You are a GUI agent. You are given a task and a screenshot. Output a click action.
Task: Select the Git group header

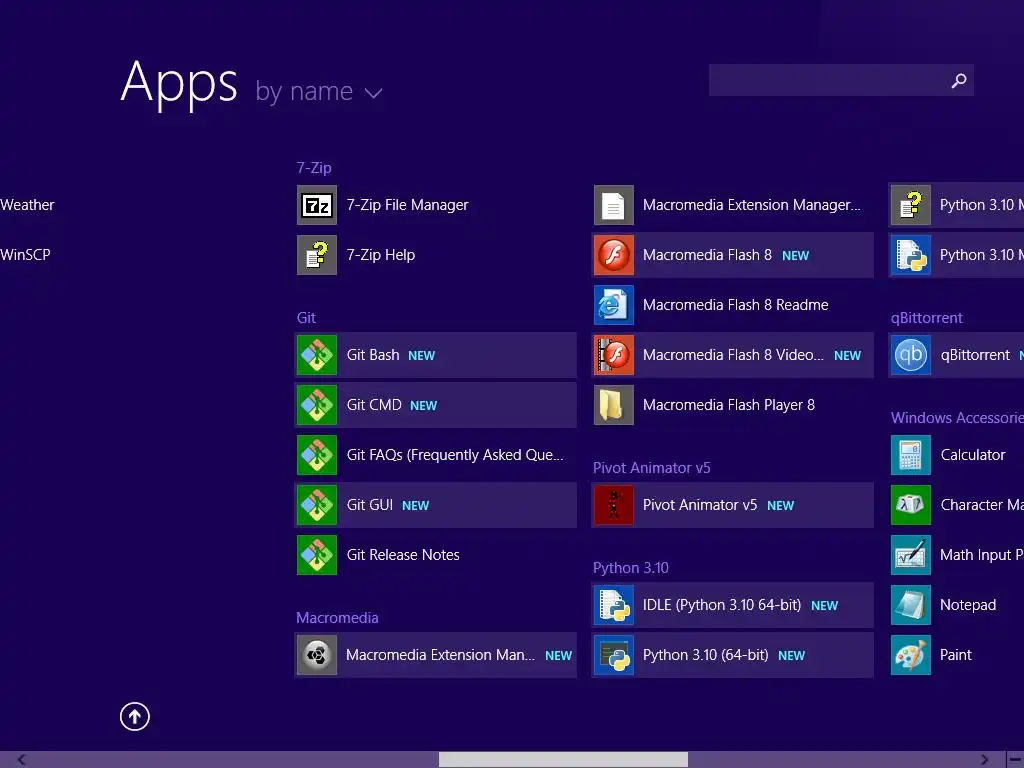point(306,318)
